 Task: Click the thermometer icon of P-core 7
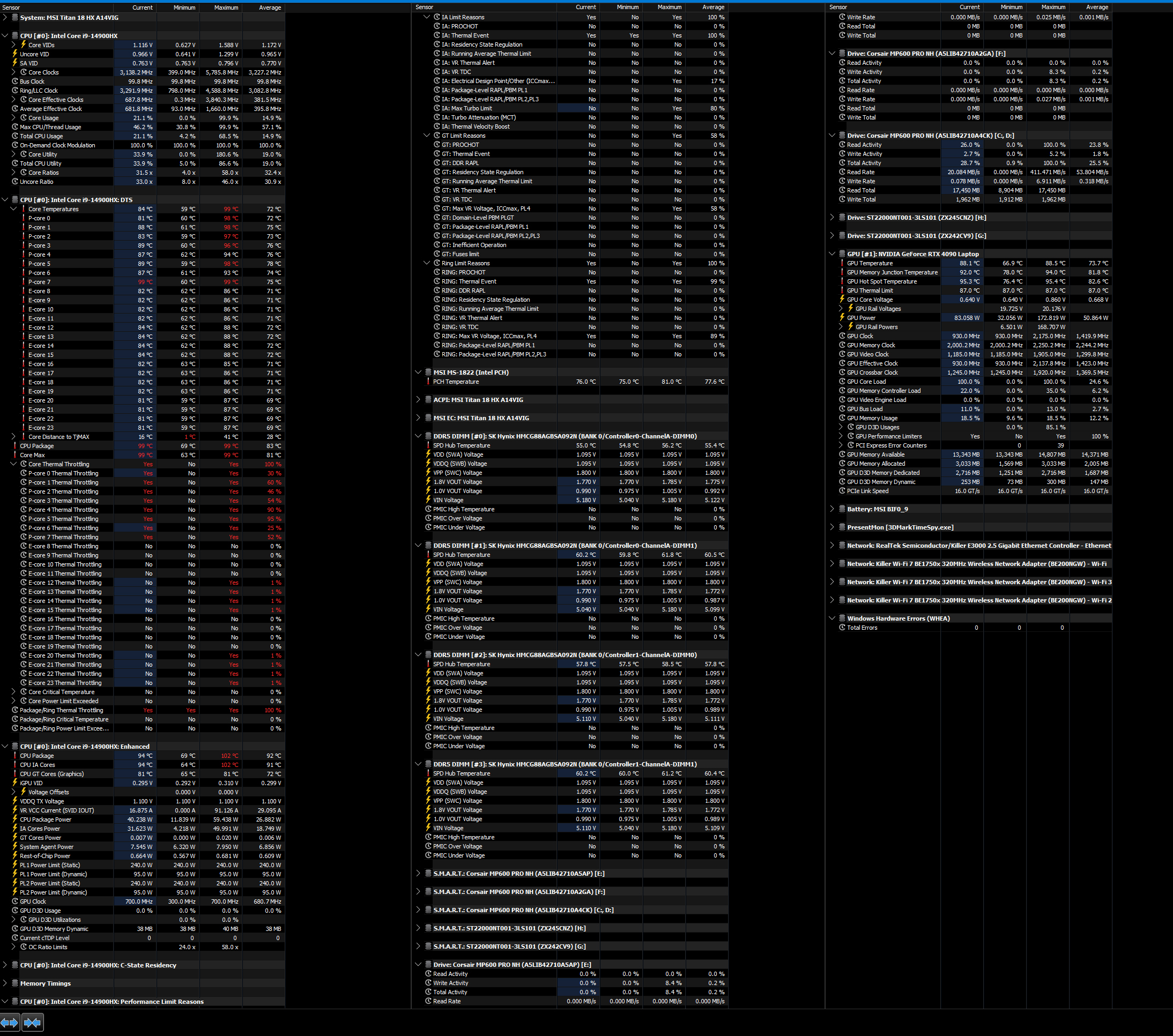[24, 282]
